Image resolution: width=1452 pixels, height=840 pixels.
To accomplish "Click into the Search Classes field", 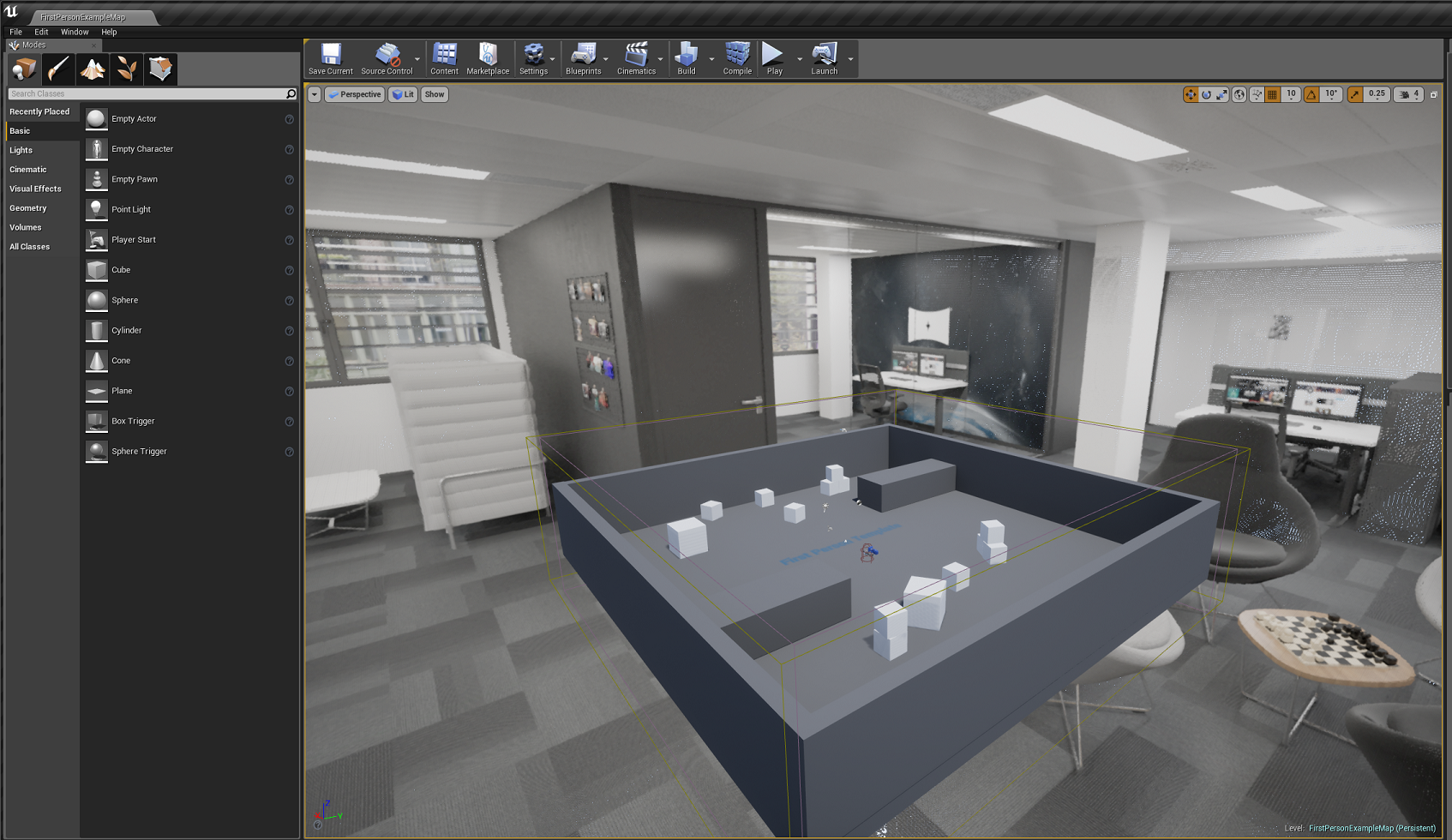I will pyautogui.click(x=146, y=93).
